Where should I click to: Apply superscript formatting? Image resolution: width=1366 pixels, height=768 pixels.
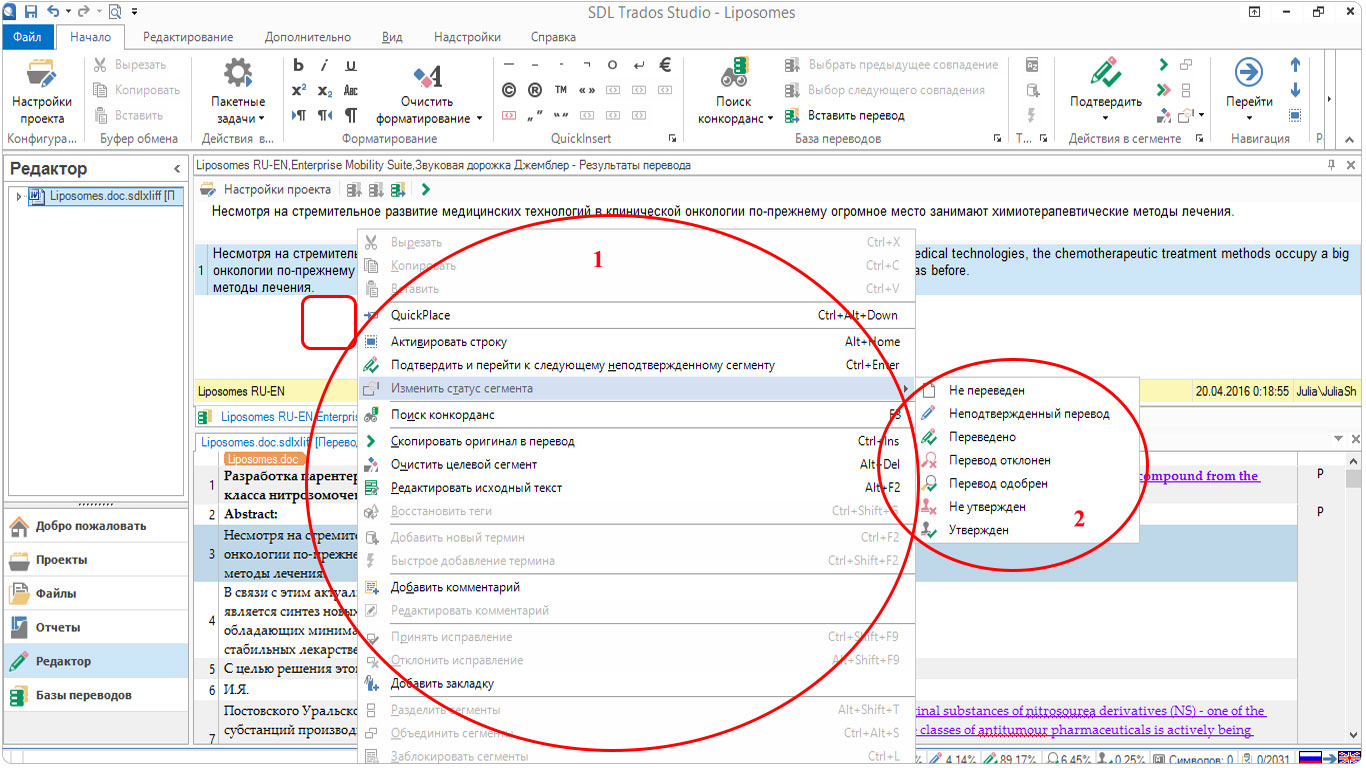tap(298, 90)
